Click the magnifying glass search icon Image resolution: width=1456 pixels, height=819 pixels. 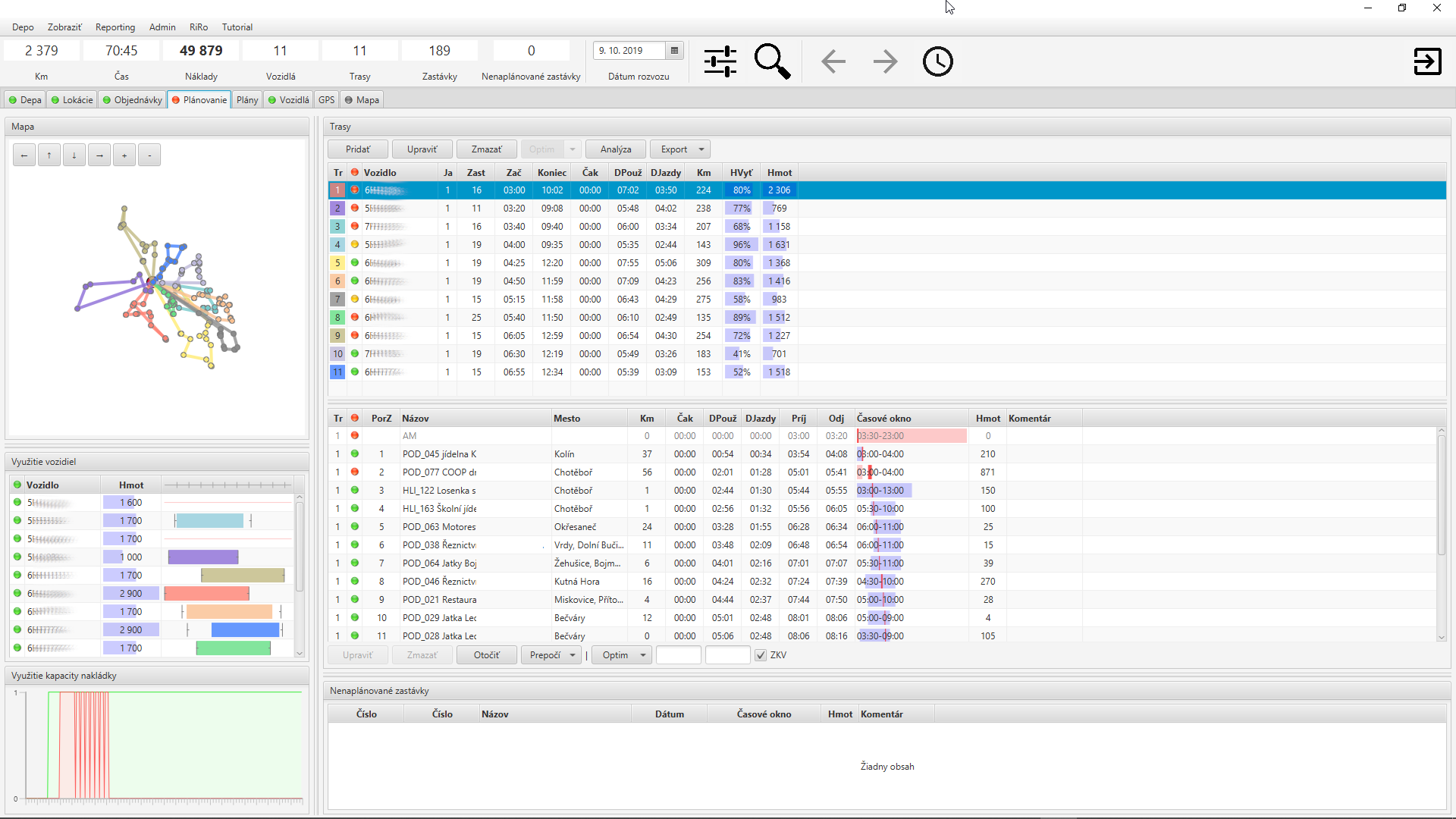[x=772, y=61]
